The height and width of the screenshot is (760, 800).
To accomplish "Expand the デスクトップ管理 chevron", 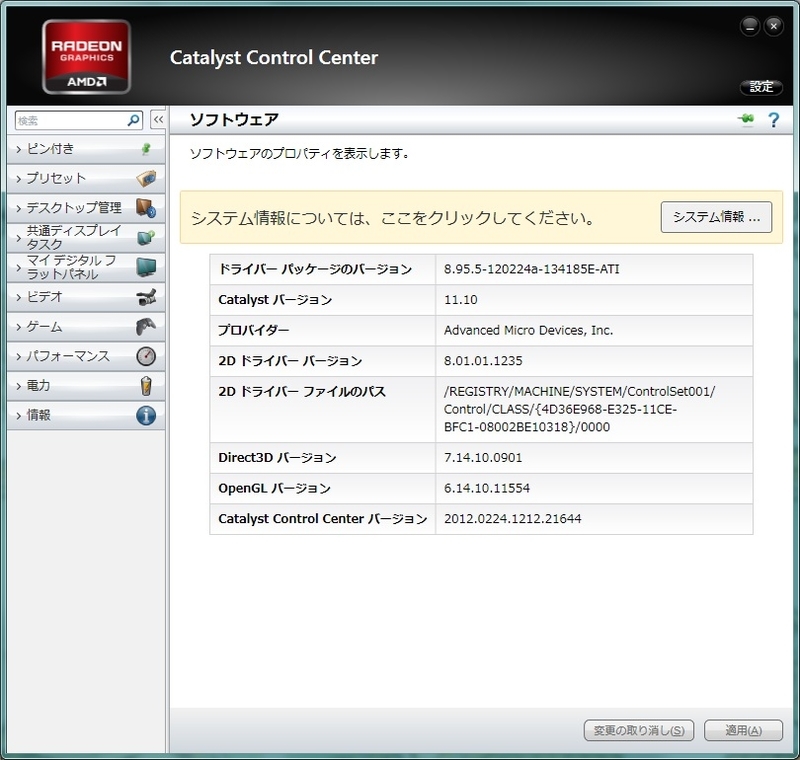I will [19, 209].
